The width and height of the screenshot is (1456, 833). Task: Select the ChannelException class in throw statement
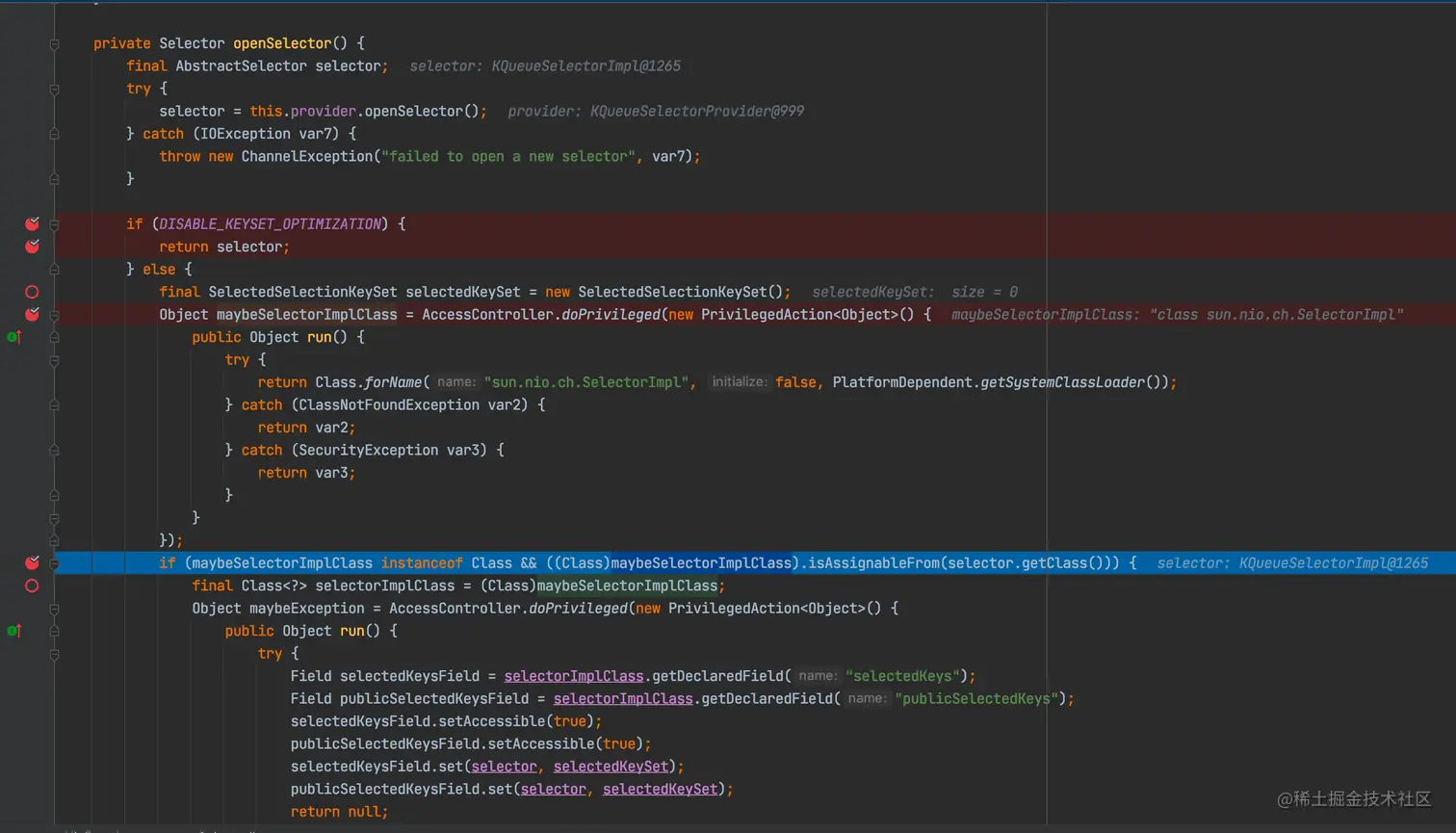point(306,156)
